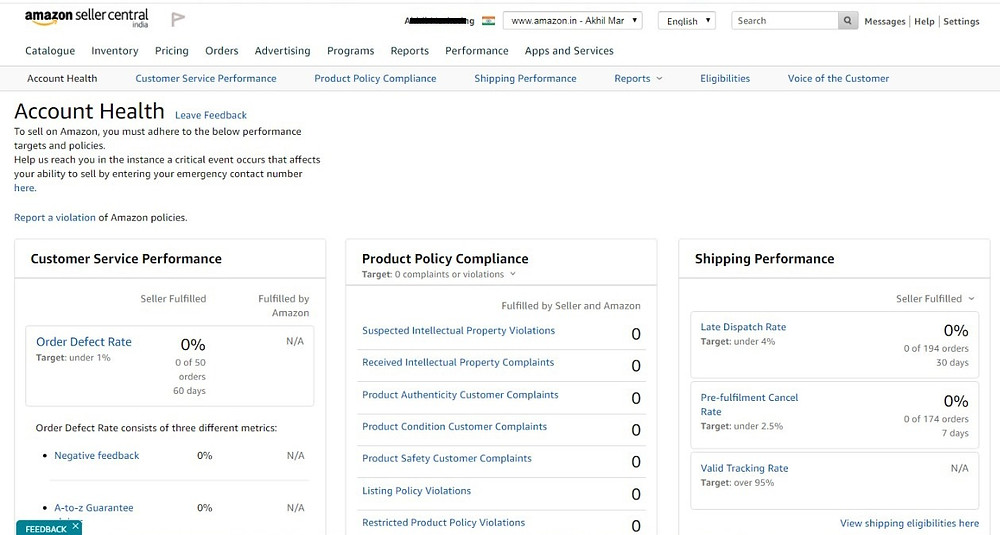Open the Pre-fulfilment Cancel Rate link
Image resolution: width=1000 pixels, height=535 pixels.
click(749, 404)
